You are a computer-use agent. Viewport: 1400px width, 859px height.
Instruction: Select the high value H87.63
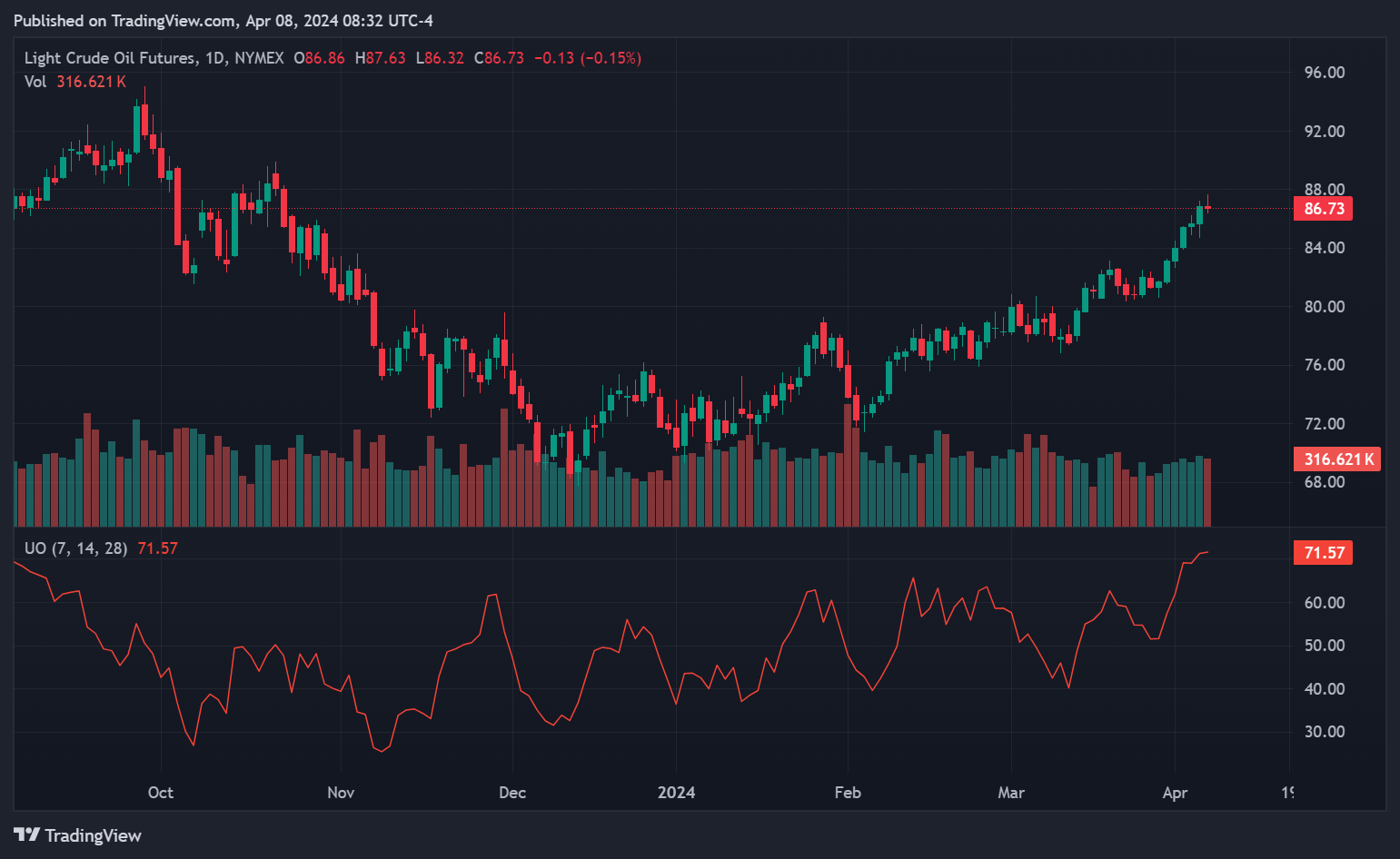(x=380, y=58)
